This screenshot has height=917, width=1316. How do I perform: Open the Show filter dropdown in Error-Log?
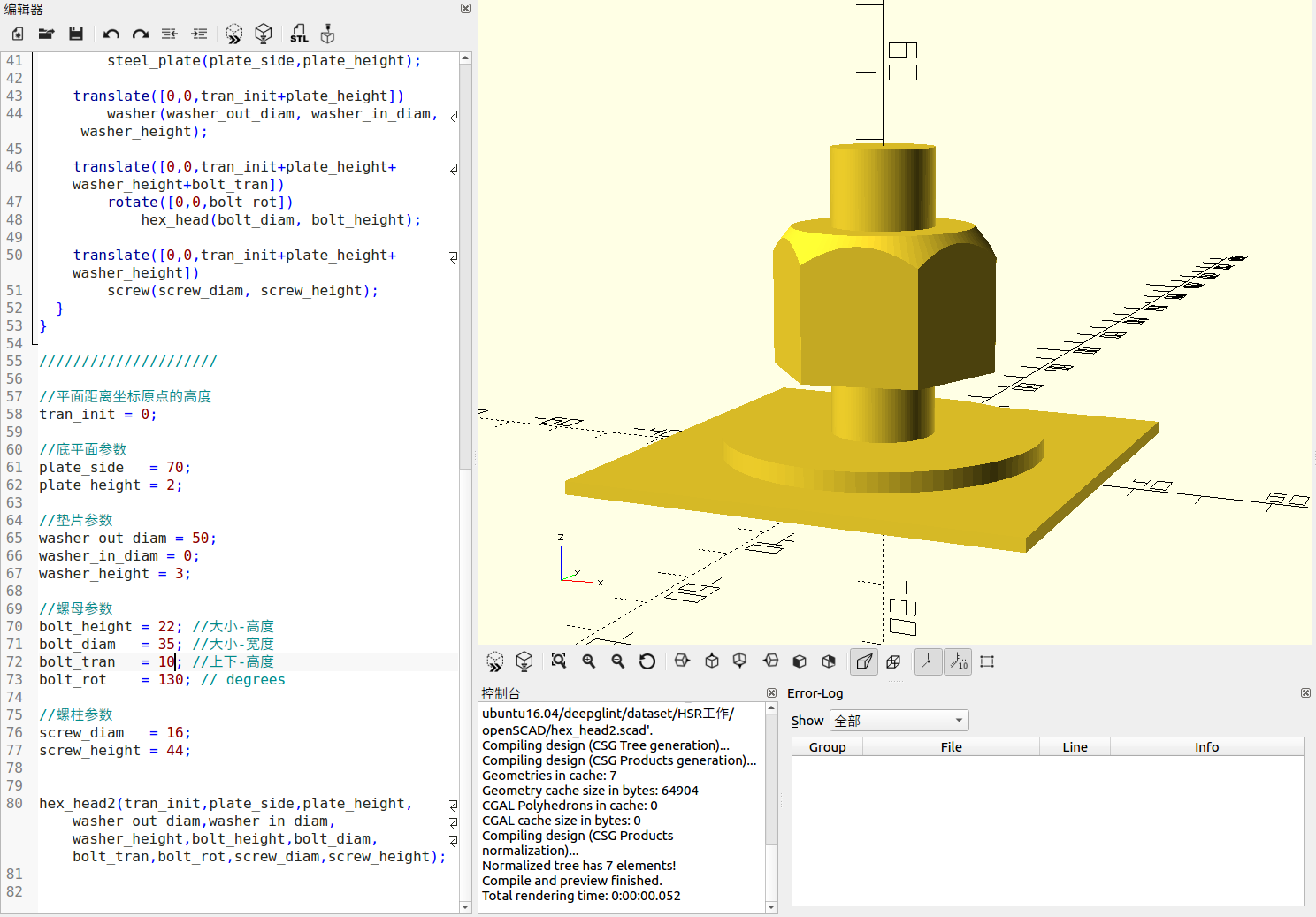(x=899, y=720)
